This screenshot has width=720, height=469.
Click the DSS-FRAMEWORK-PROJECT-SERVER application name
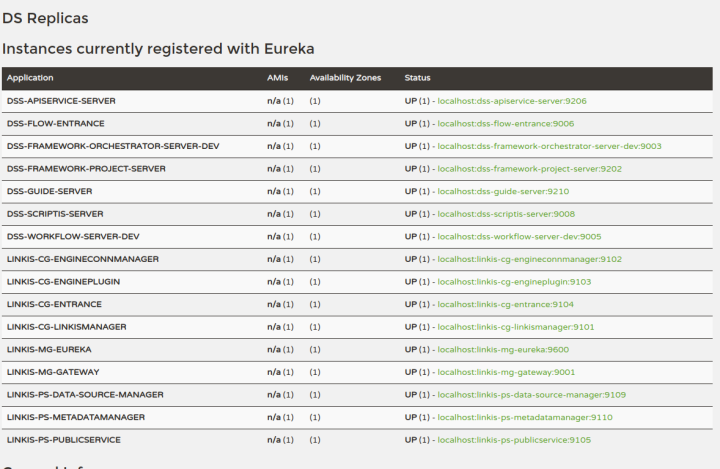click(86, 169)
